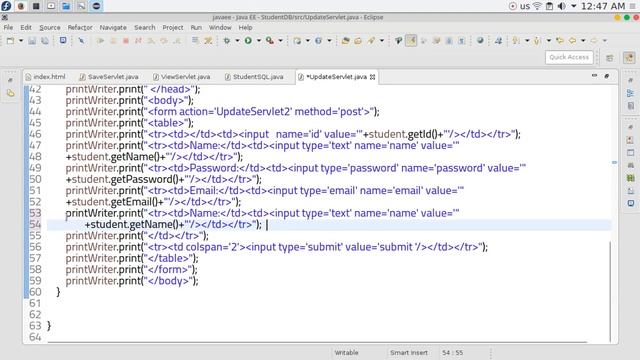Click code line printWriter.print("</form>")
This screenshot has width=640, height=360.
(131, 269)
